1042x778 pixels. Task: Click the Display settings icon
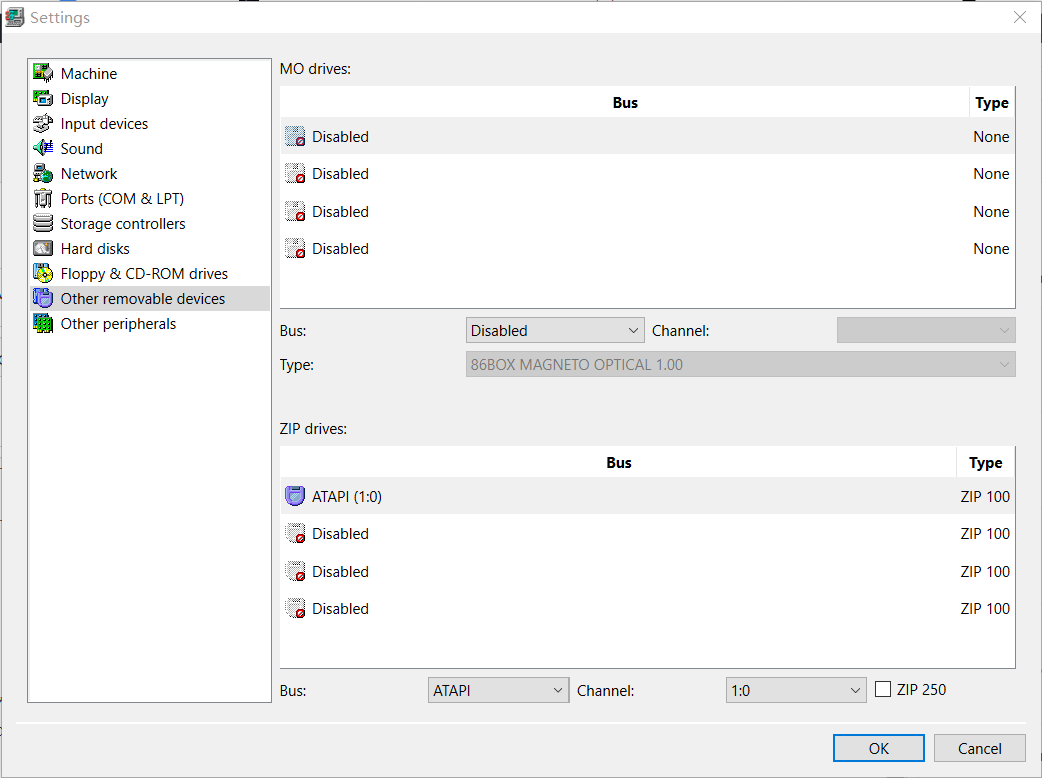click(x=44, y=98)
